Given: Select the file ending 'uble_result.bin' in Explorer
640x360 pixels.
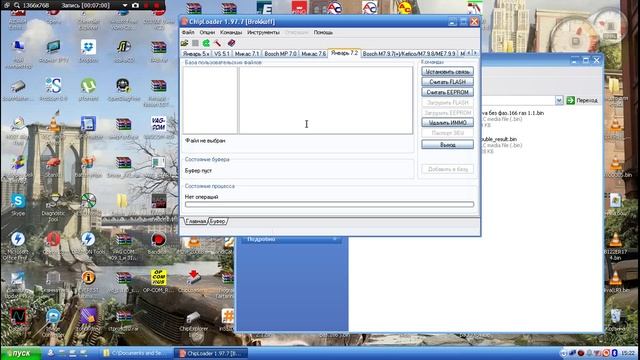Looking at the screenshot, I should click(x=499, y=139).
